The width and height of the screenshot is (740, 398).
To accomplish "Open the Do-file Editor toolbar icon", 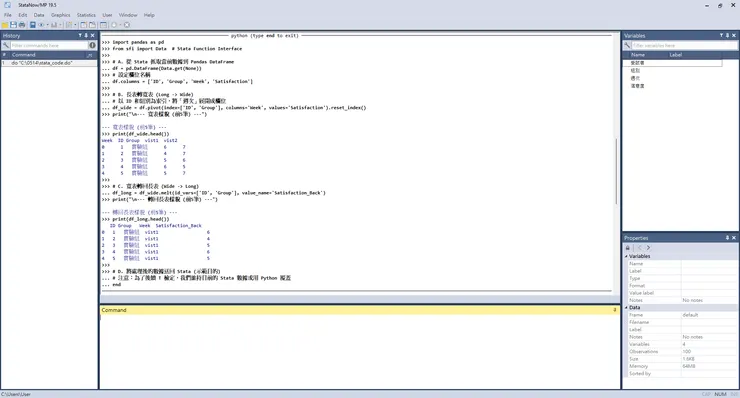I will pos(69,25).
